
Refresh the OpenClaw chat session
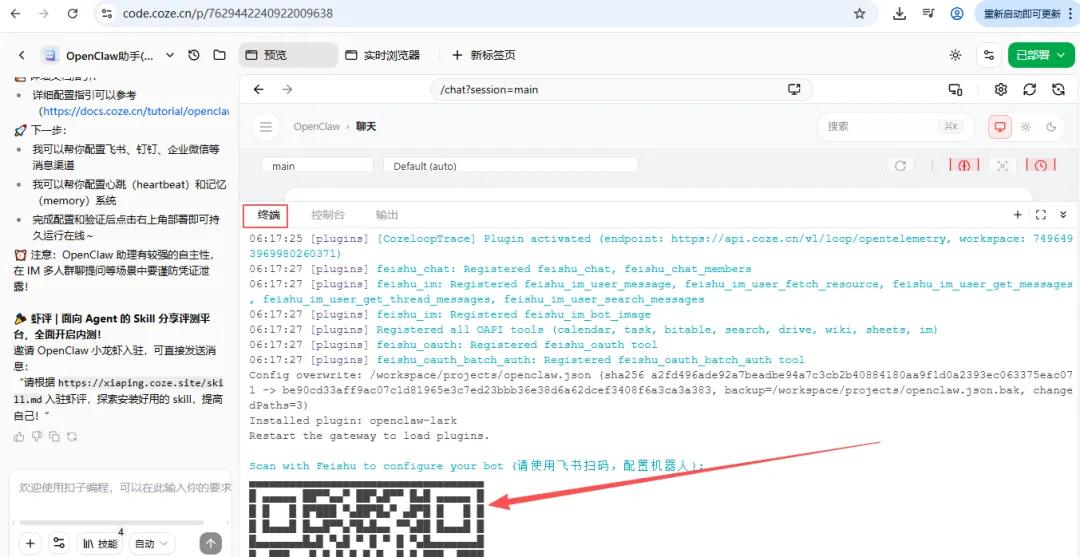(x=900, y=166)
